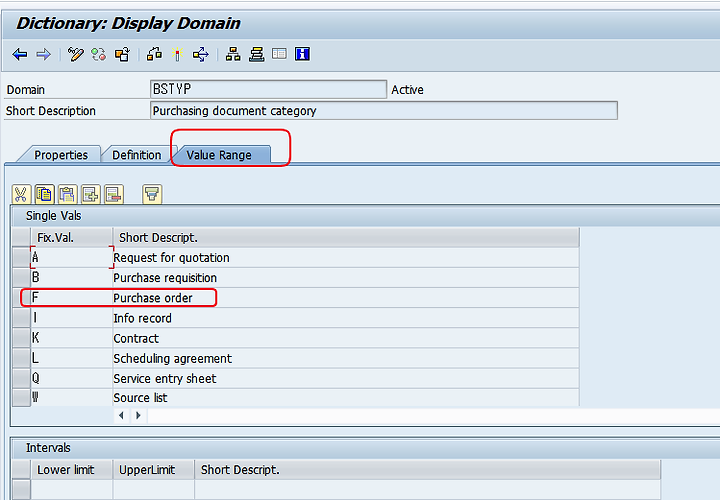The image size is (720, 500).
Task: Select the Value Range tab
Action: 219,155
